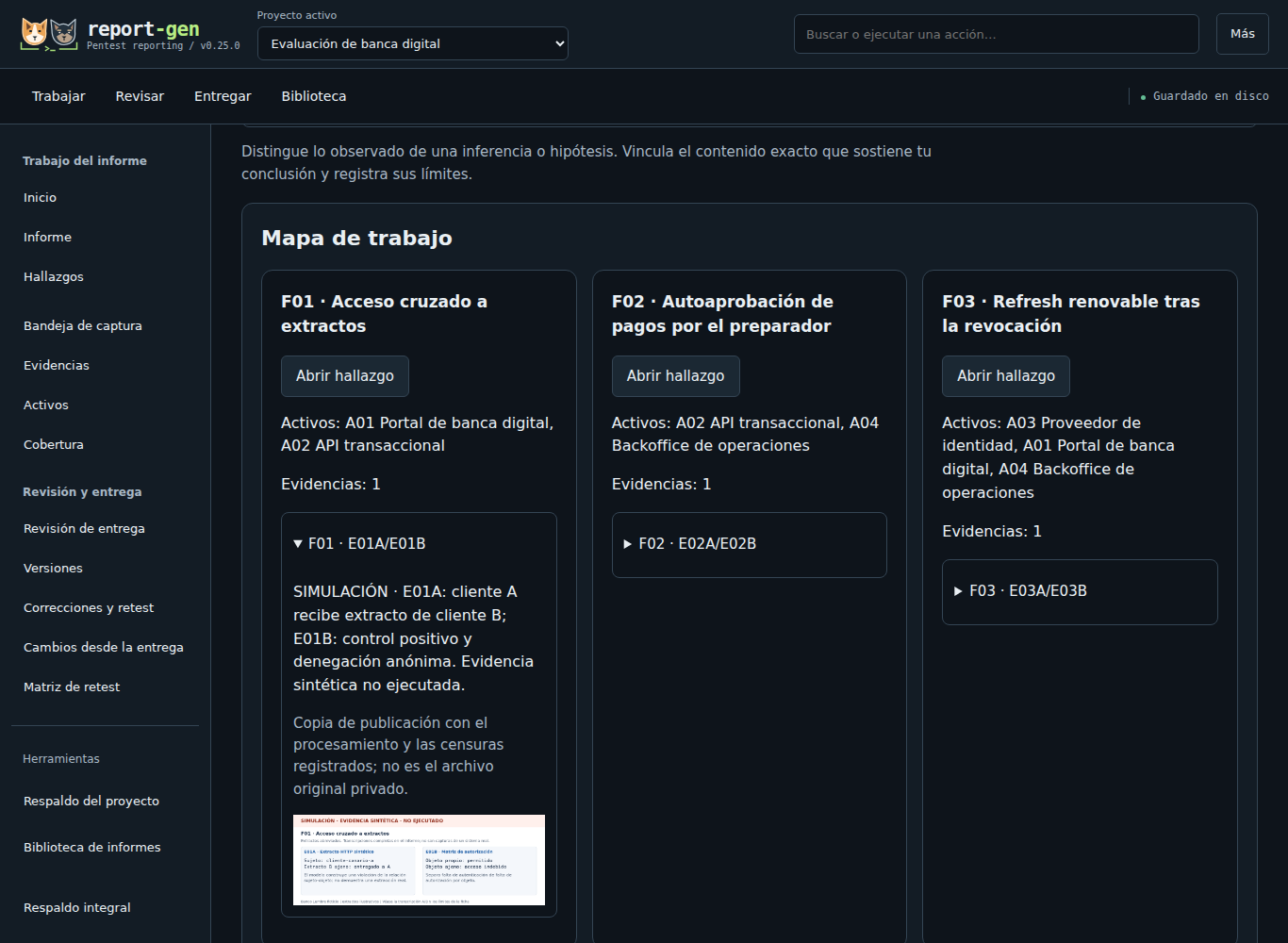Open Revisión de entrega
The width and height of the screenshot is (1288, 943).
(x=105, y=528)
